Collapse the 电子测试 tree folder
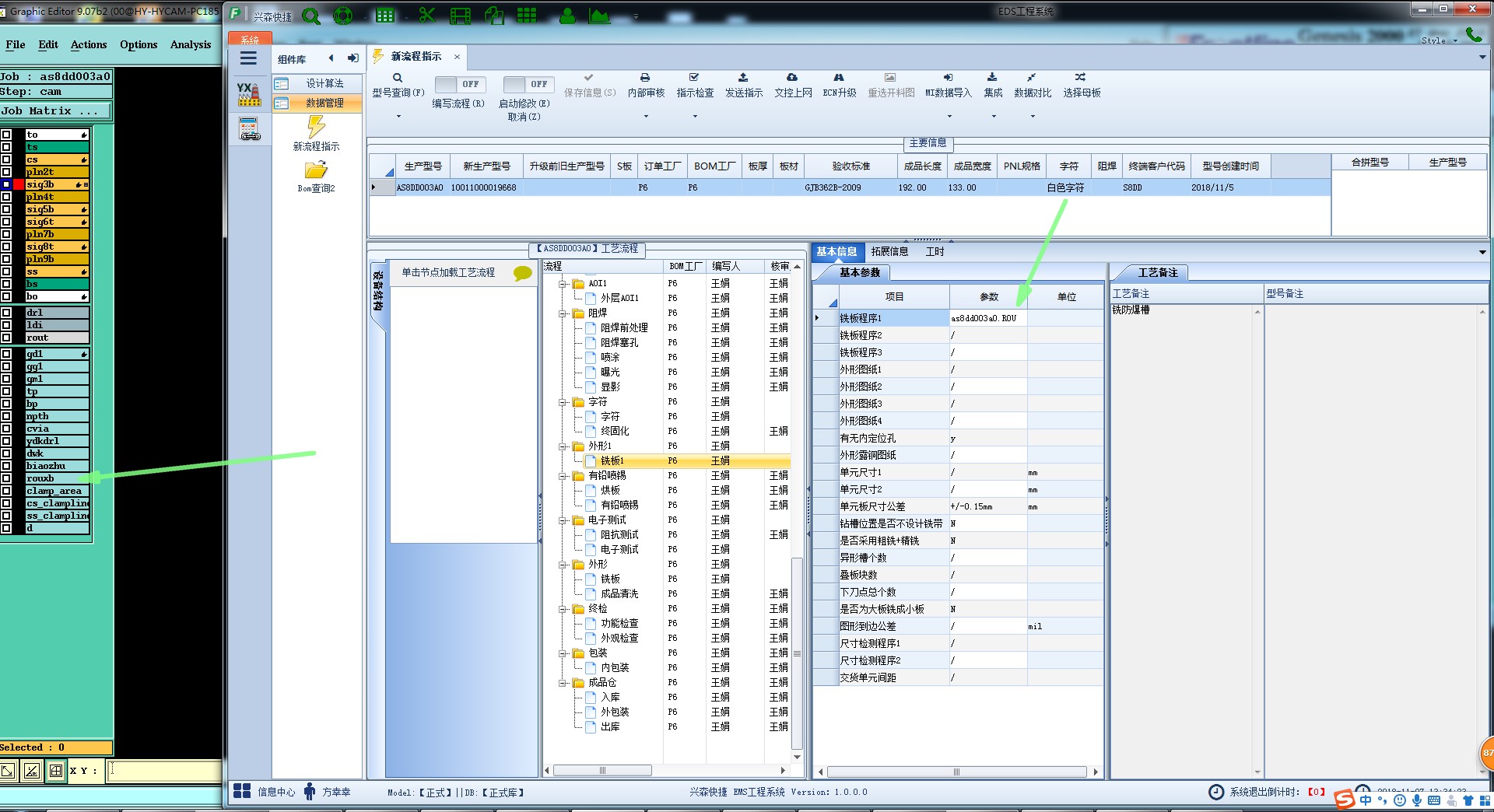This screenshot has width=1494, height=812. click(x=563, y=520)
